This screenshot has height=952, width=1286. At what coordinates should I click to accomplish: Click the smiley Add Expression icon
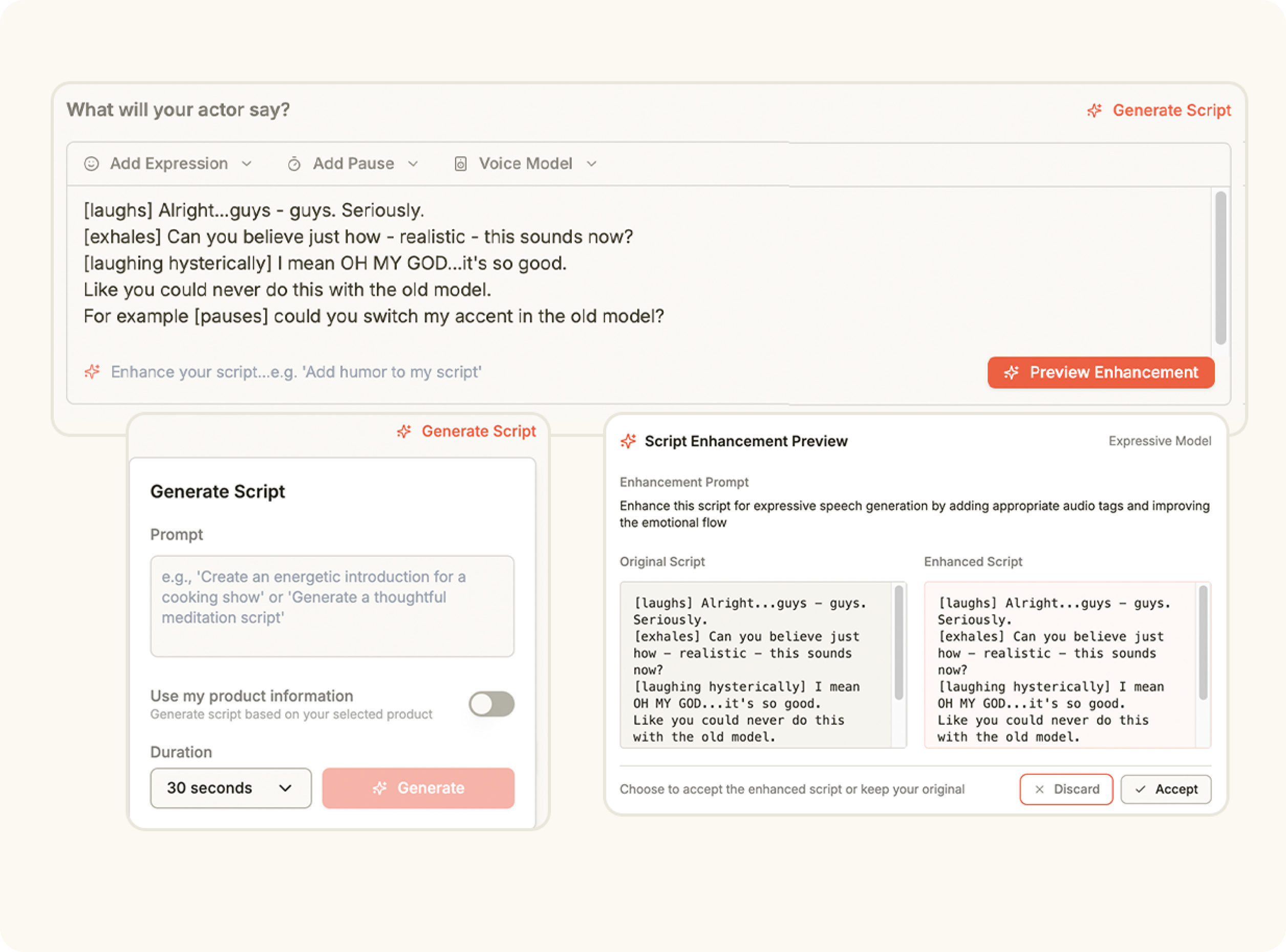pyautogui.click(x=91, y=164)
